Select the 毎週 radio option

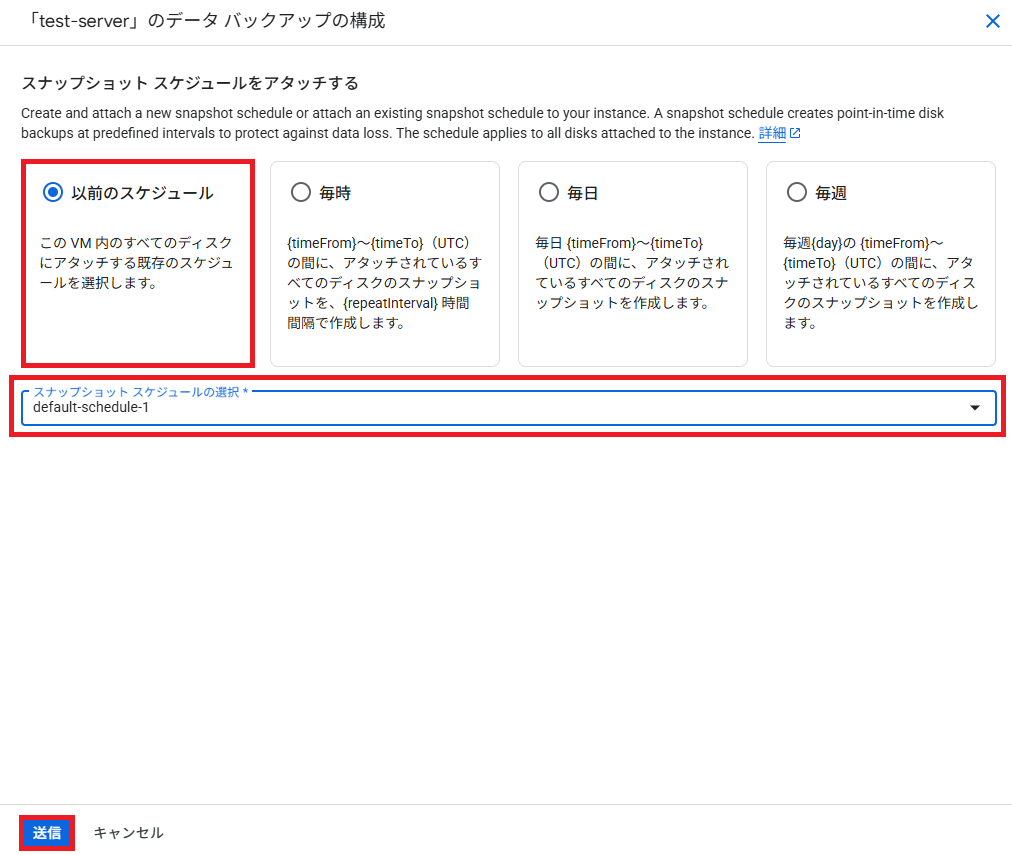click(796, 192)
